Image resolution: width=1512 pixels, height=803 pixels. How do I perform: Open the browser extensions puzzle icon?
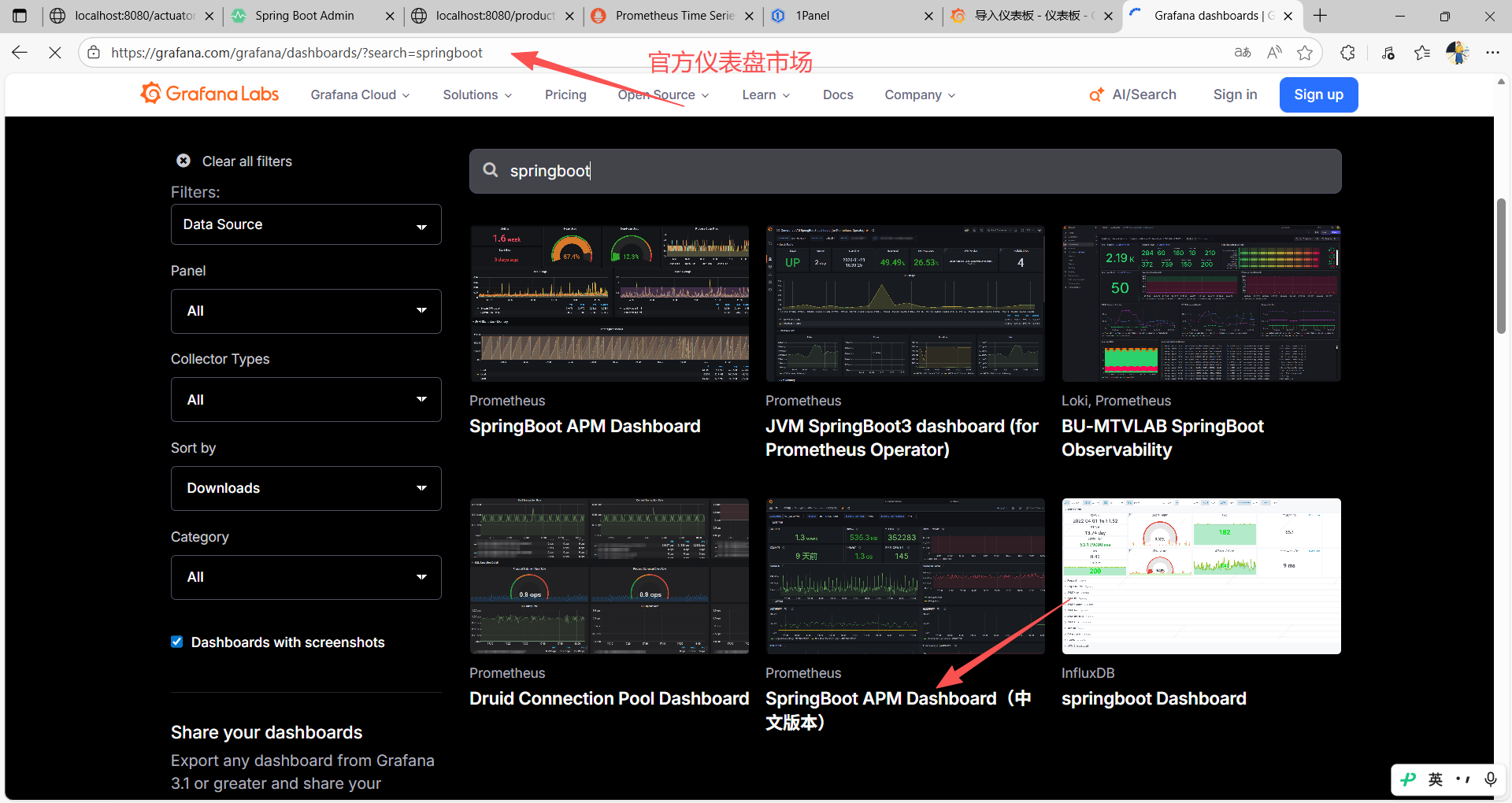[1348, 53]
